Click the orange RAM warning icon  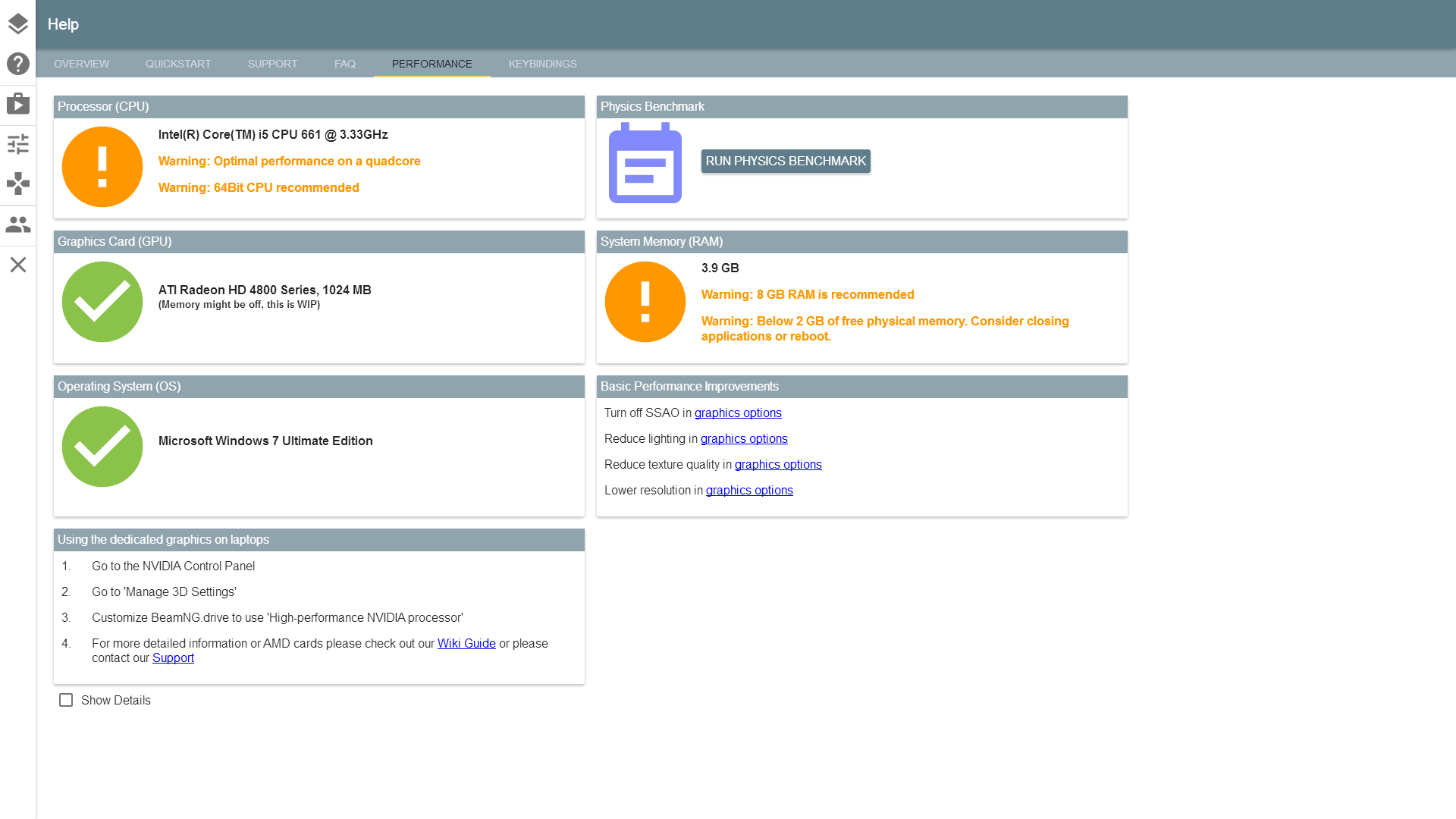(x=645, y=302)
